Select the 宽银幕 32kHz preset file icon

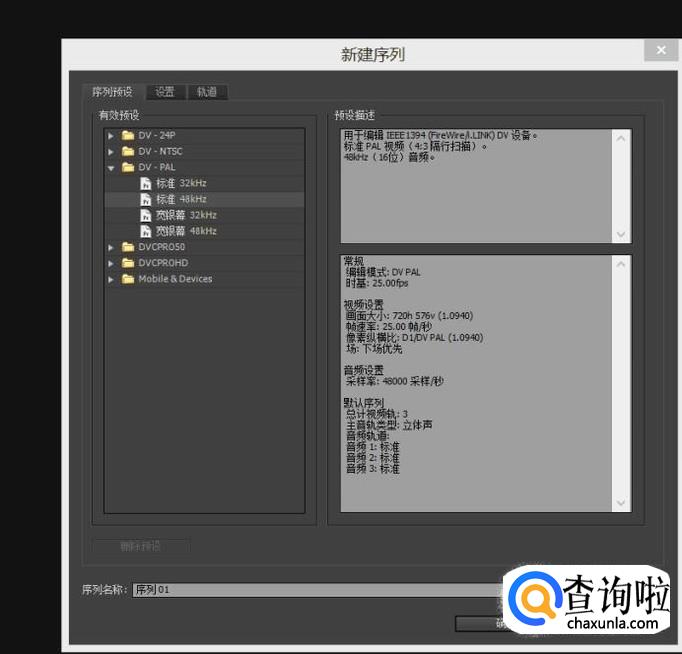click(146, 215)
